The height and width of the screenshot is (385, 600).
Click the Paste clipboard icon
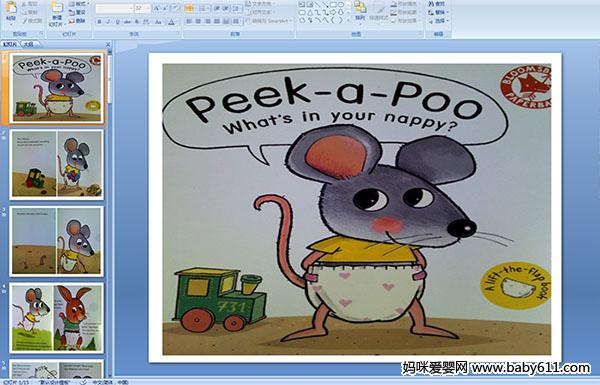(x=11, y=9)
